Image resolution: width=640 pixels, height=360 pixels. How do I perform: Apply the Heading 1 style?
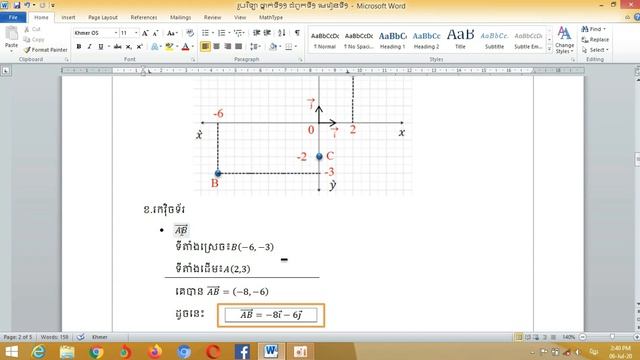(392, 40)
